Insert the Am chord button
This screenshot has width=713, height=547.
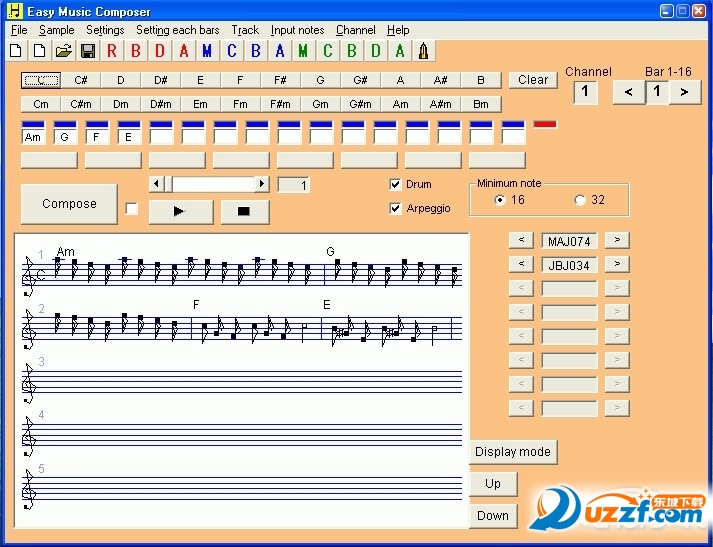click(401, 104)
